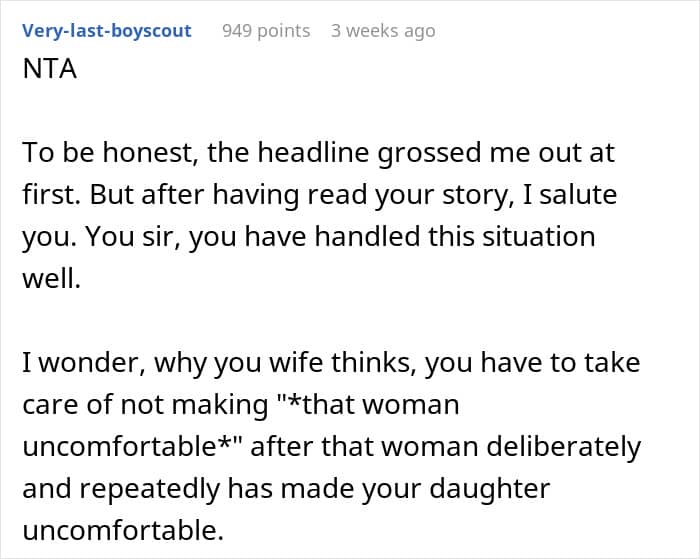Image resolution: width=700 pixels, height=559 pixels.
Task: Click the word 'deliberately'
Action: [x=563, y=447]
